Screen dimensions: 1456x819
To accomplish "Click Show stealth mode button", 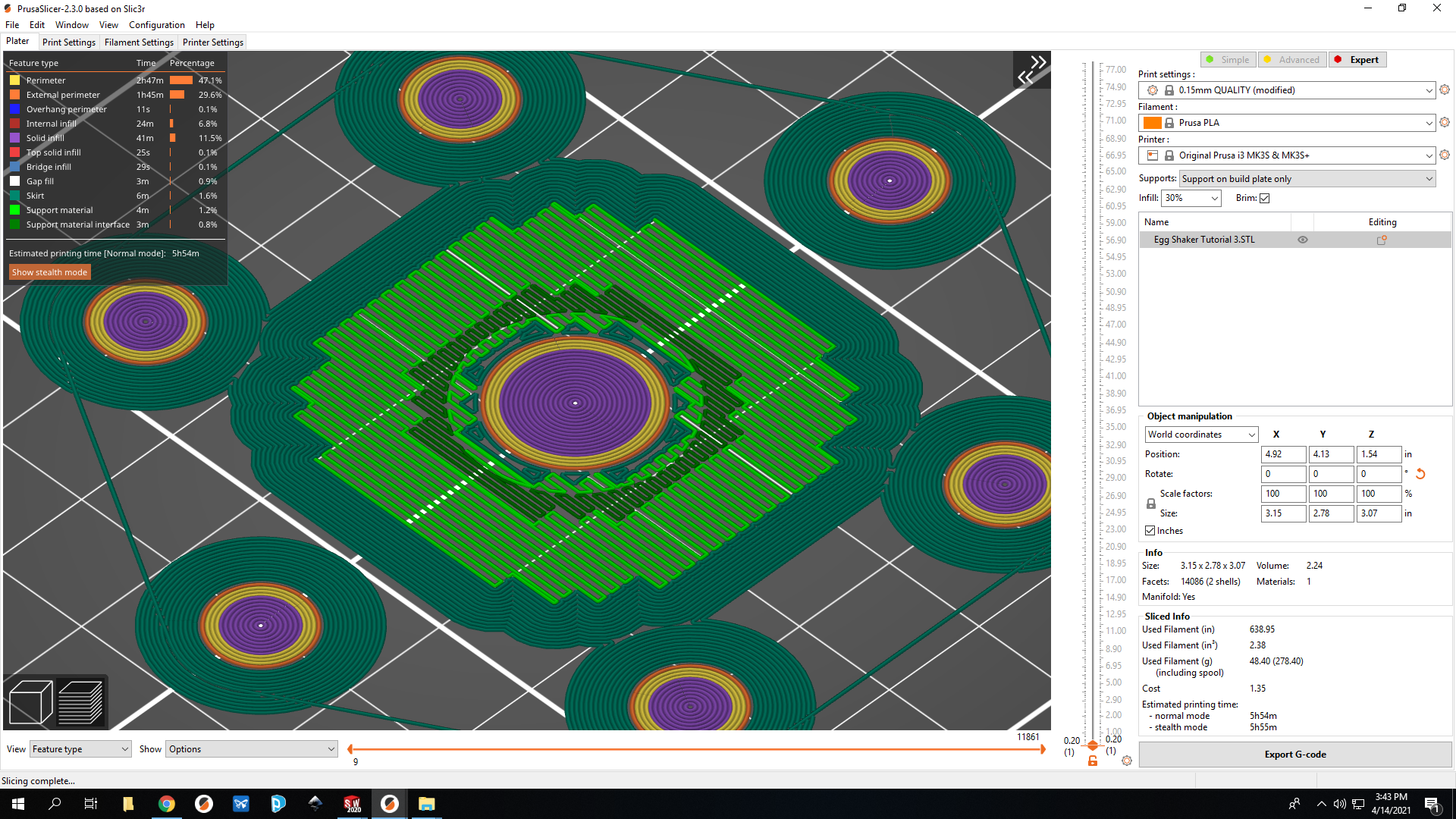I will 50,272.
